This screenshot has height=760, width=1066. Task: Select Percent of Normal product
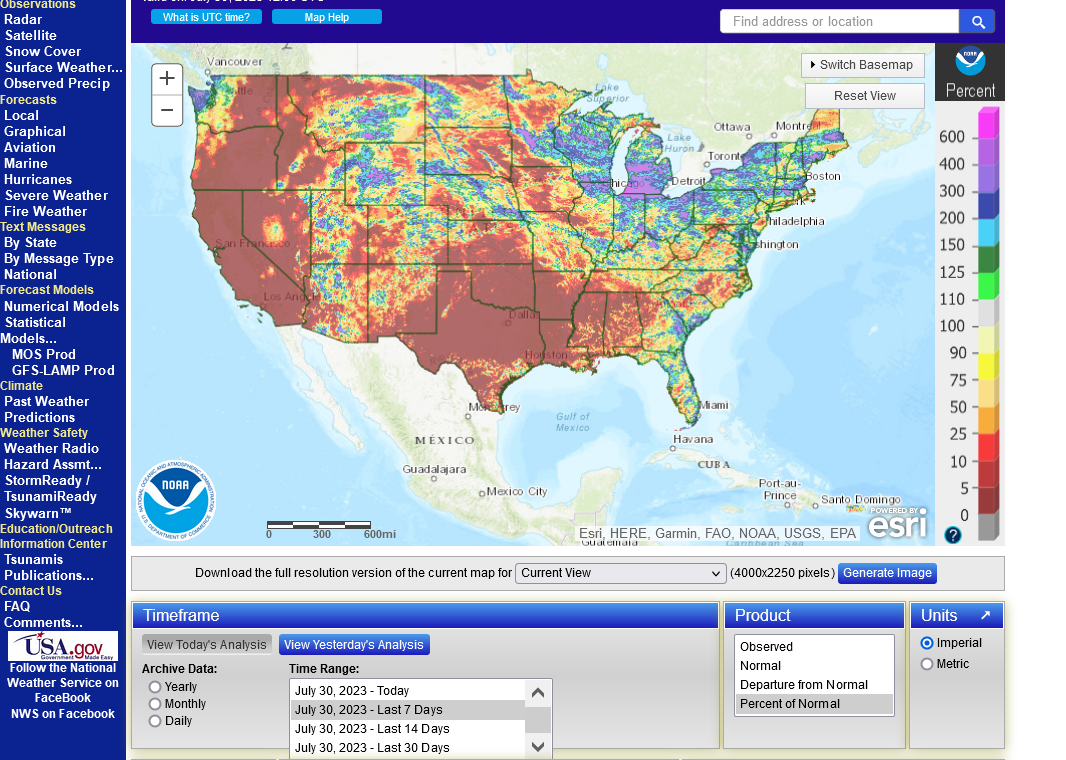coord(814,704)
